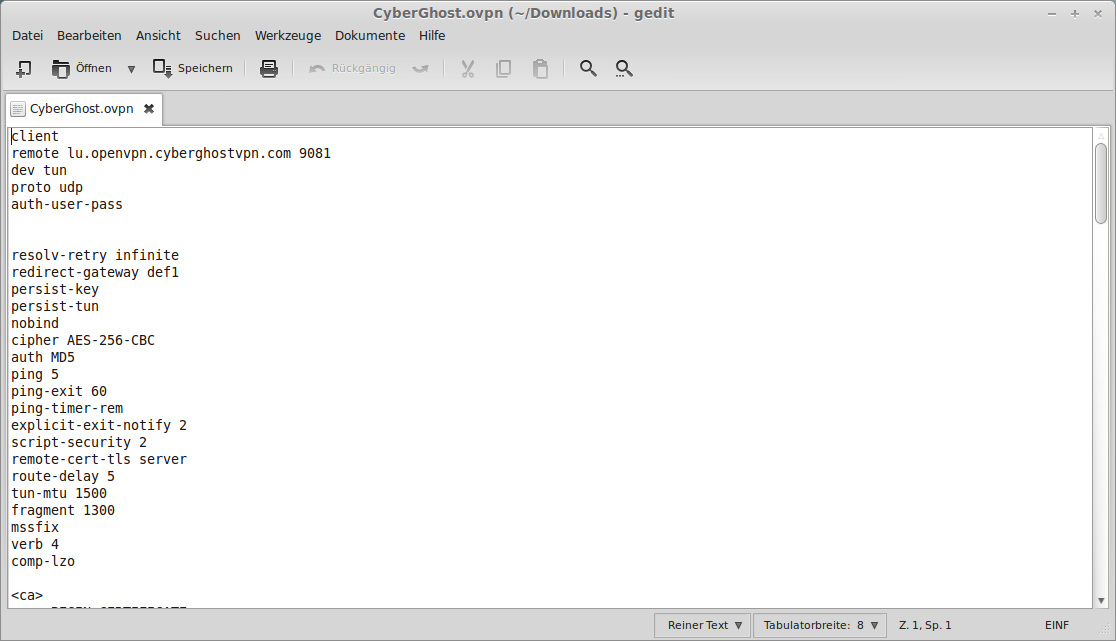This screenshot has height=641, width=1116.
Task: Click the 'dev tun' line
Action: pos(39,170)
